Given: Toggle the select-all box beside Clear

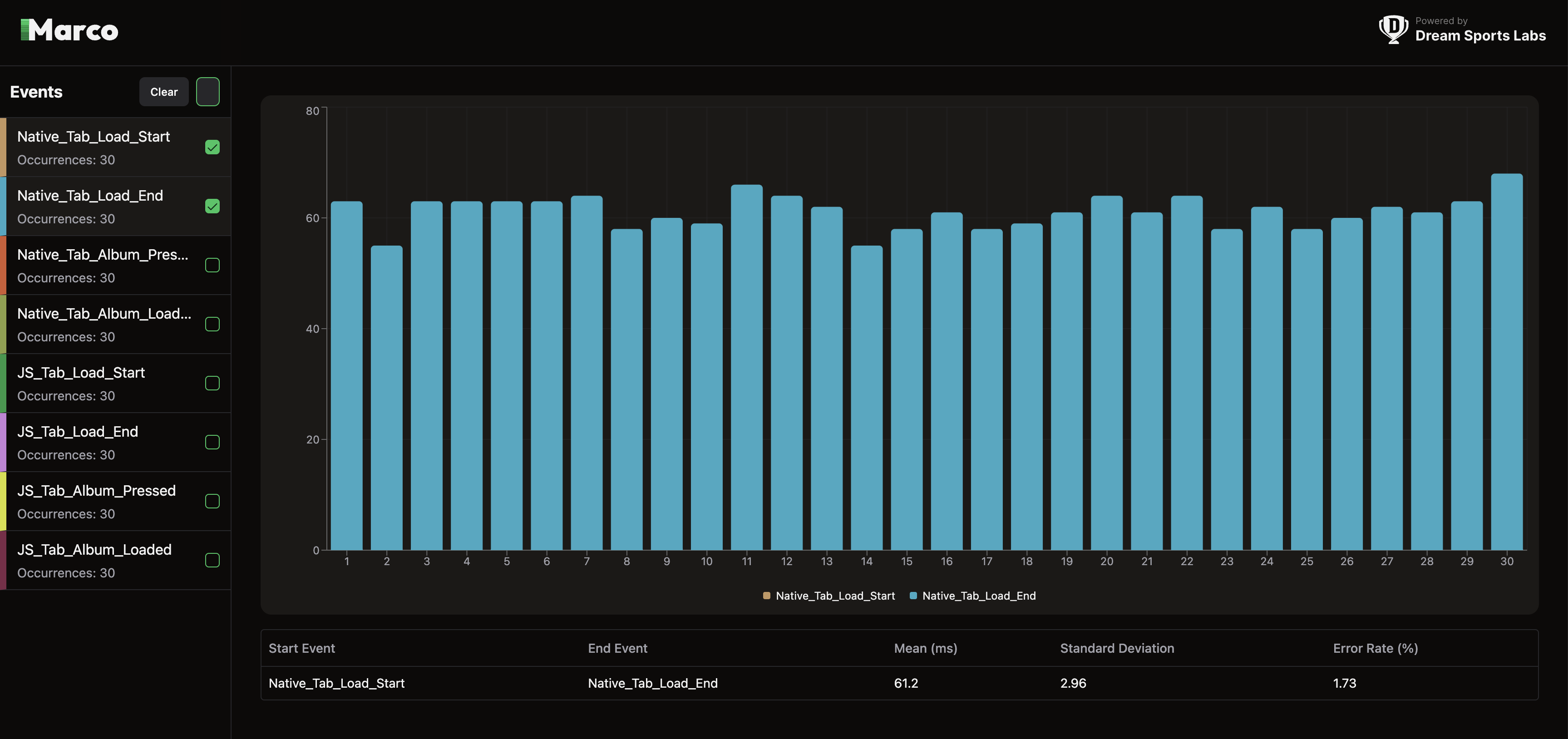Looking at the screenshot, I should pos(207,92).
